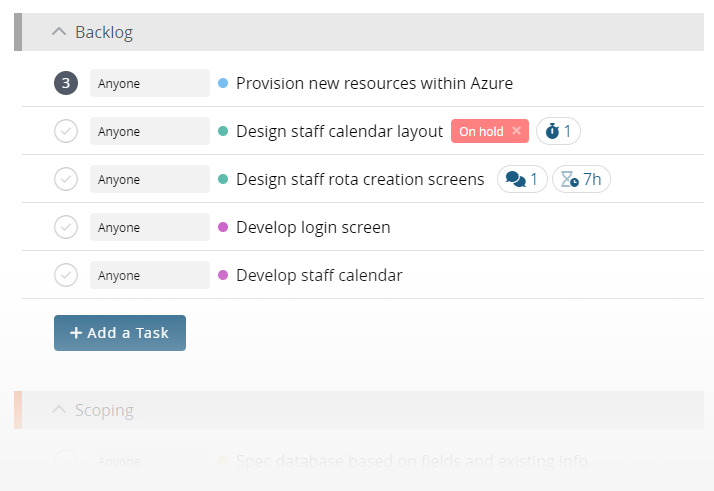Open the Provision new resources within Azure task
Viewport: 714px width, 491px height.
[374, 83]
